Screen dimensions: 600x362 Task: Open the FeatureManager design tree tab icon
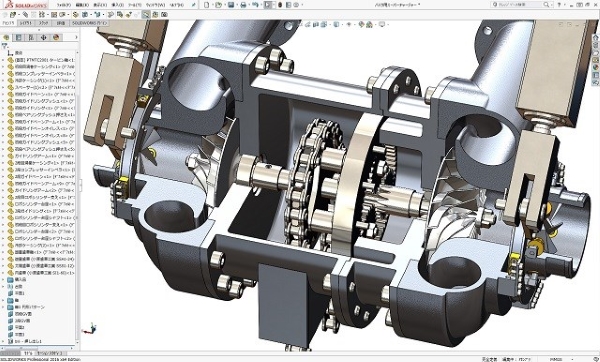click(6, 37)
